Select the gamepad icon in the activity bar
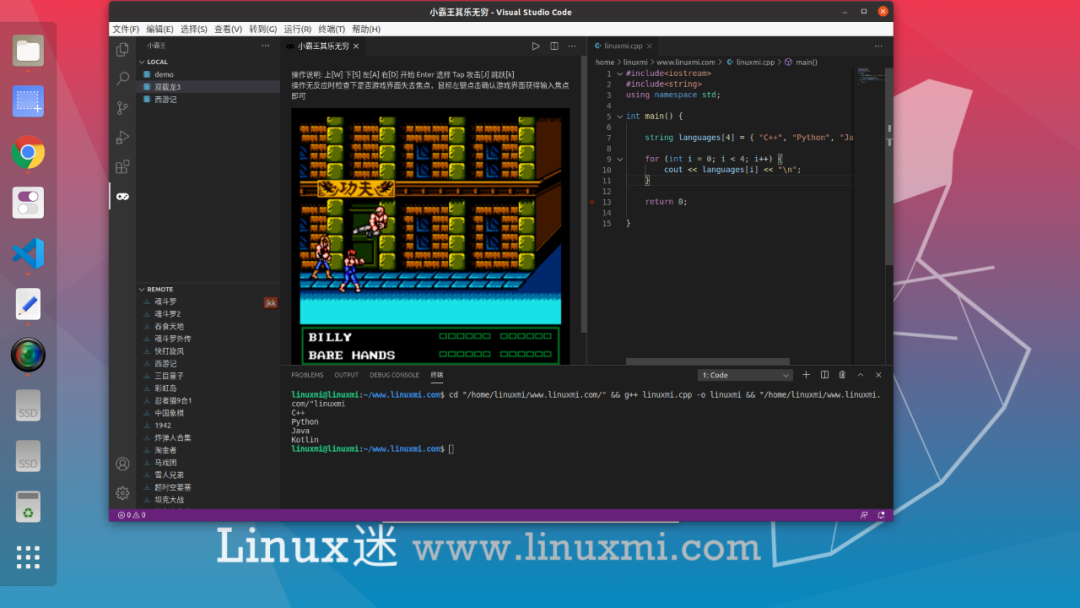This screenshot has height=608, width=1080. [x=123, y=196]
